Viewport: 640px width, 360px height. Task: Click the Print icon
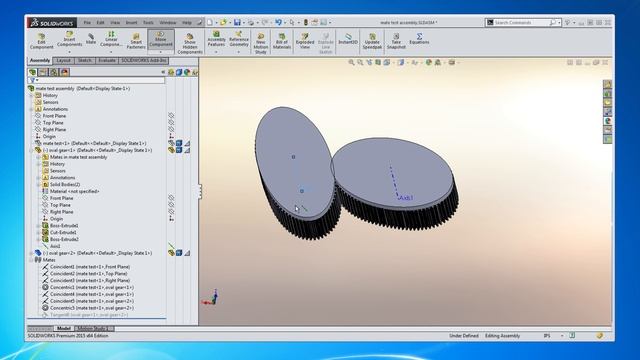251,22
